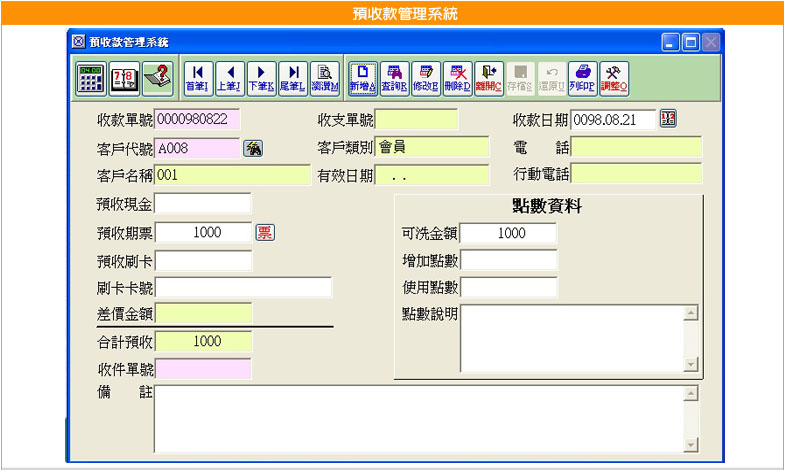The image size is (786, 475).
Task: Open the calendar tool icon
Action: coord(124,78)
